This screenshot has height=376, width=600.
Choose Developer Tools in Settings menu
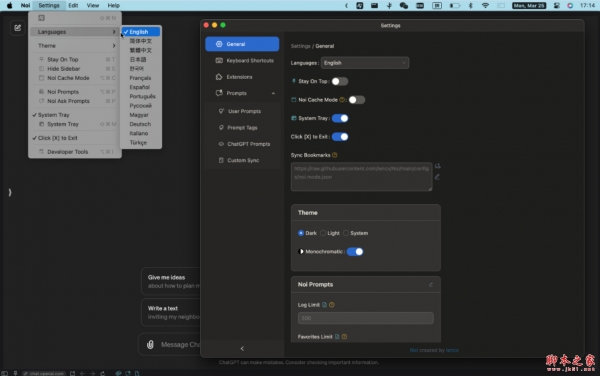point(75,152)
